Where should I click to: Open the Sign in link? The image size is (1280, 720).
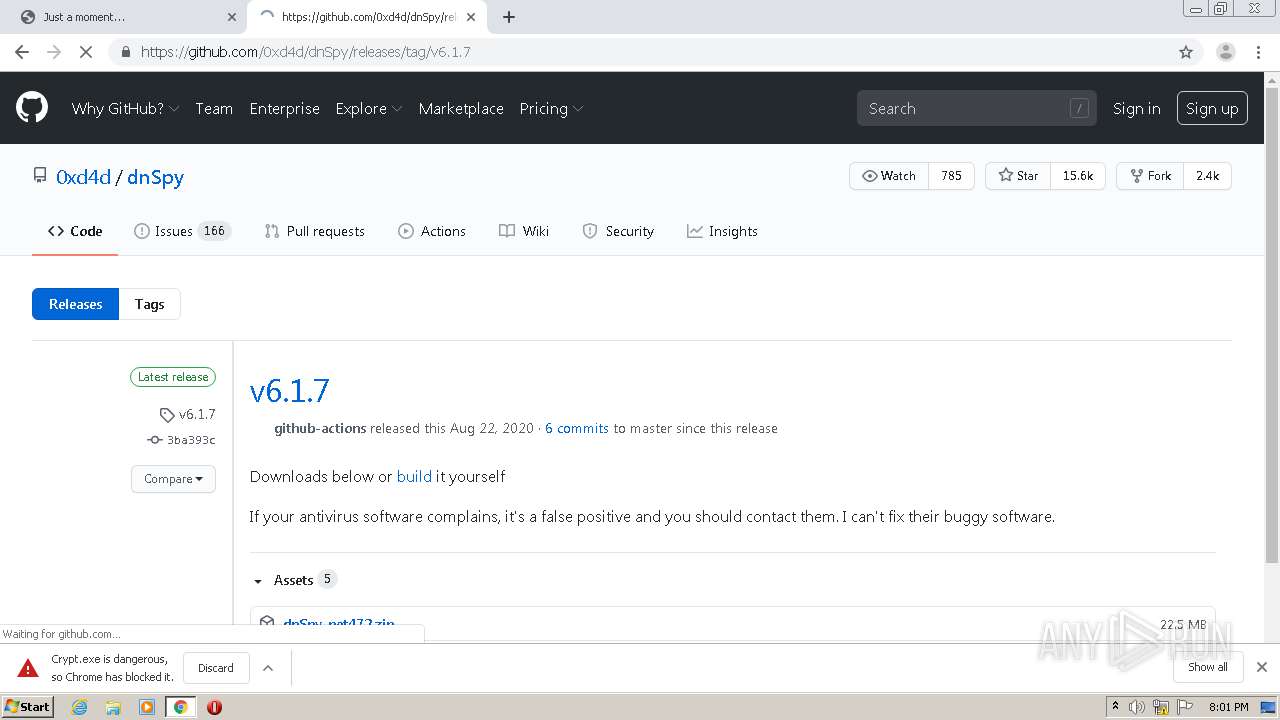(x=1136, y=108)
